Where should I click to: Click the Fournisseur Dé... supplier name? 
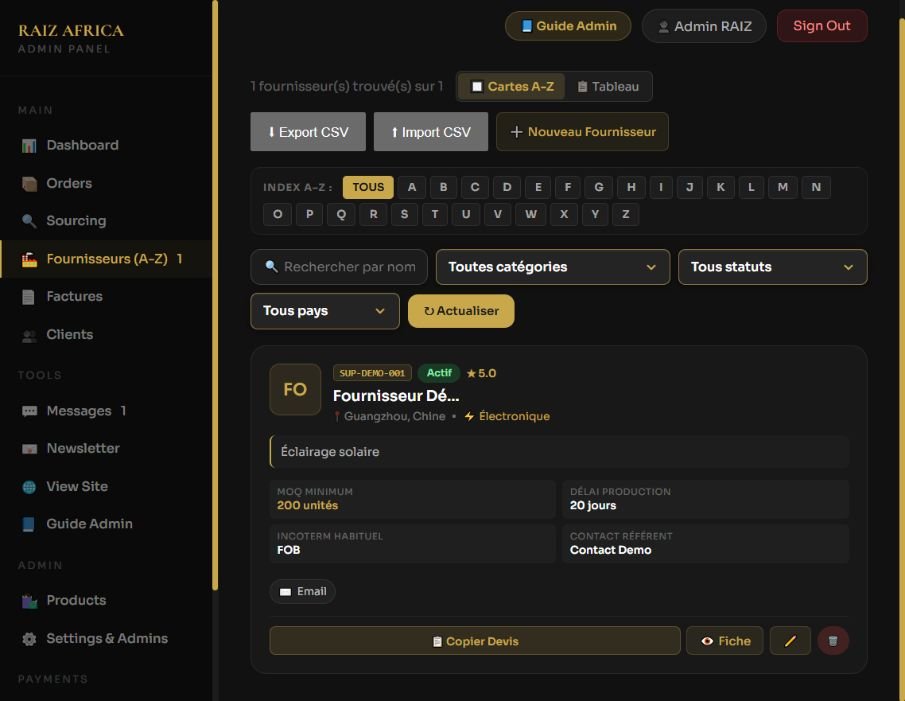pyautogui.click(x=396, y=396)
